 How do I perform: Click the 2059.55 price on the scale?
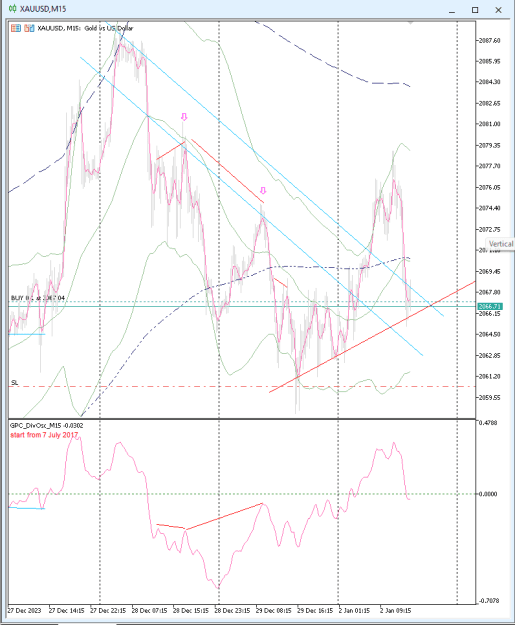tap(490, 397)
